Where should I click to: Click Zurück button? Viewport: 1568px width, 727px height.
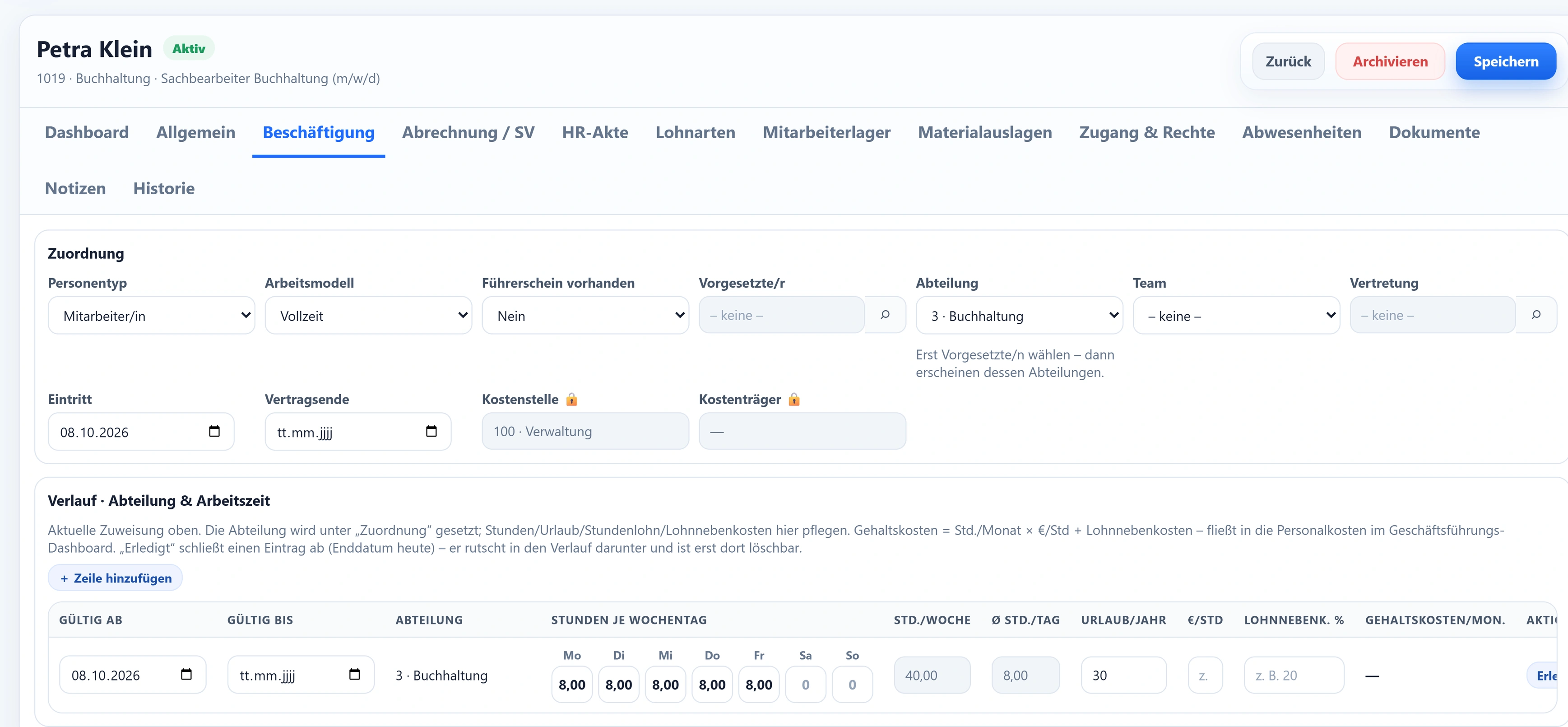click(1288, 61)
